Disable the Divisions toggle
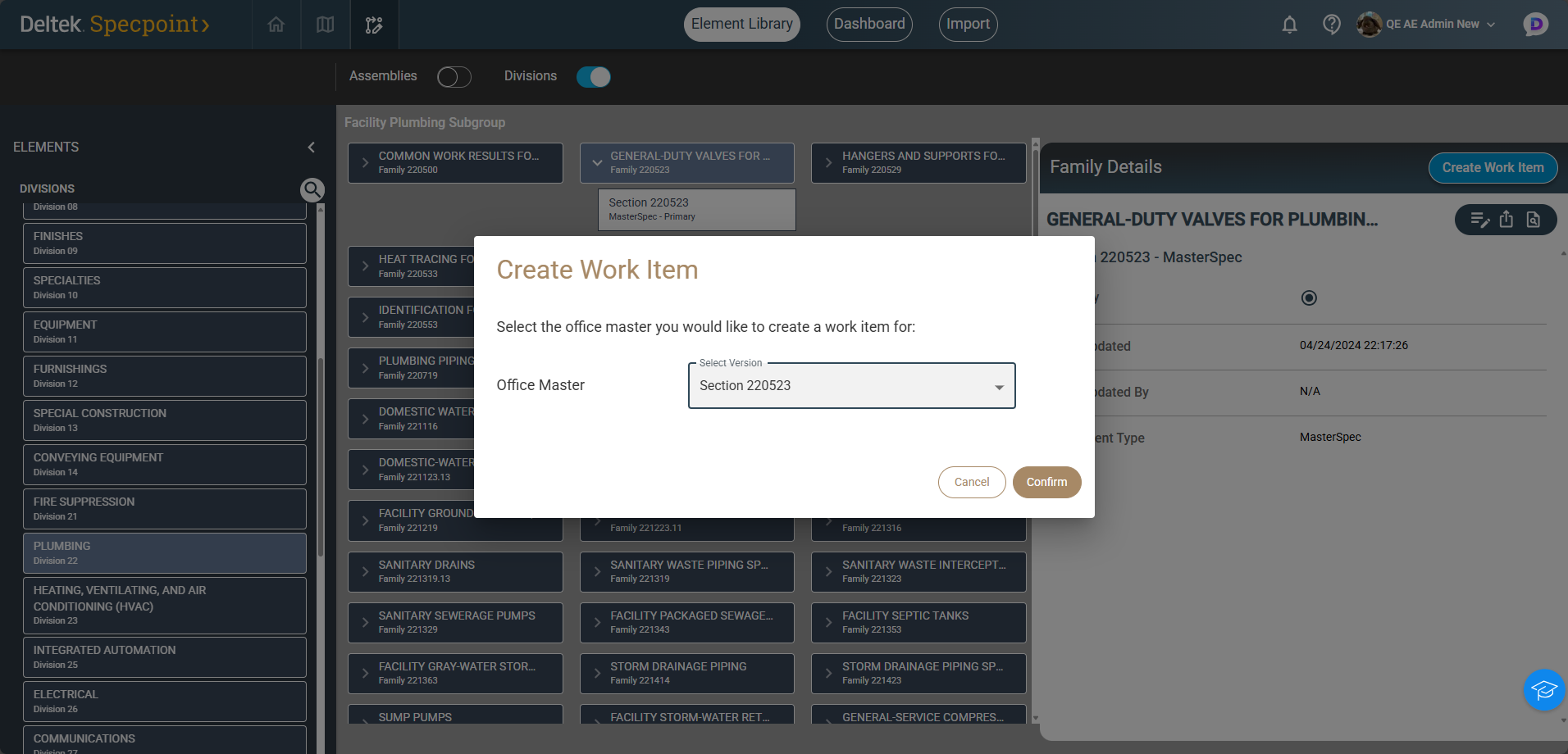1568x754 pixels. pyautogui.click(x=593, y=77)
